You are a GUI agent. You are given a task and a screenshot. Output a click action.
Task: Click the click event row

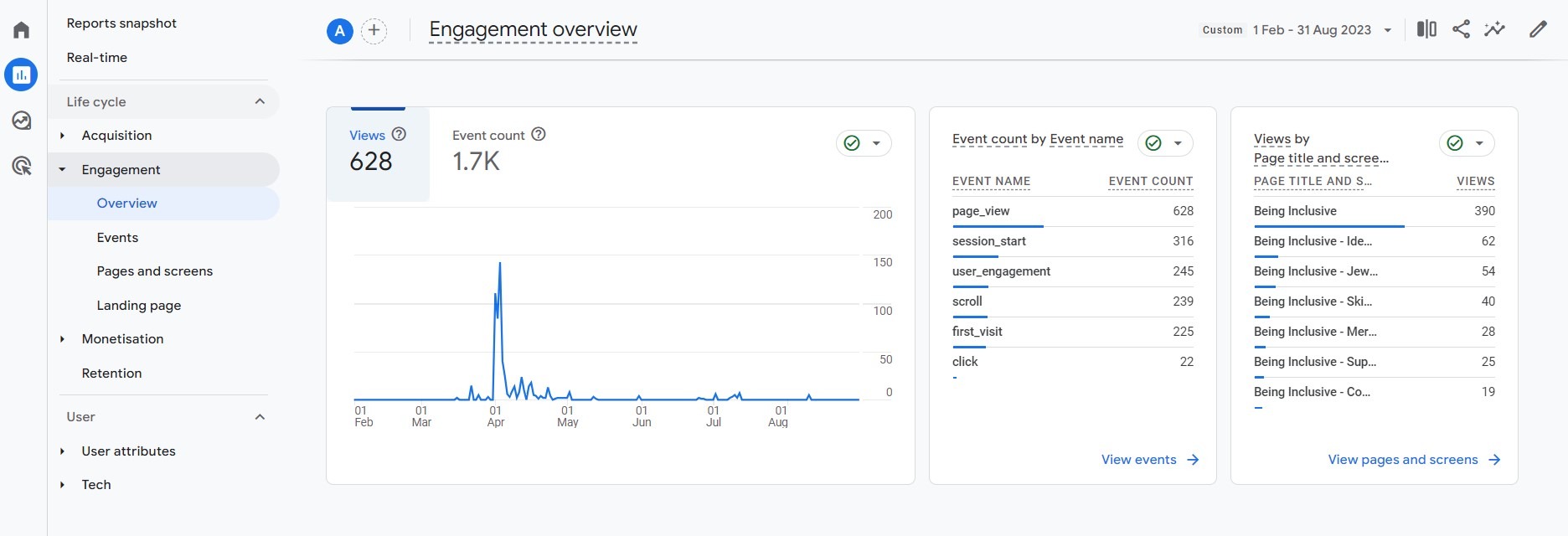point(1072,362)
